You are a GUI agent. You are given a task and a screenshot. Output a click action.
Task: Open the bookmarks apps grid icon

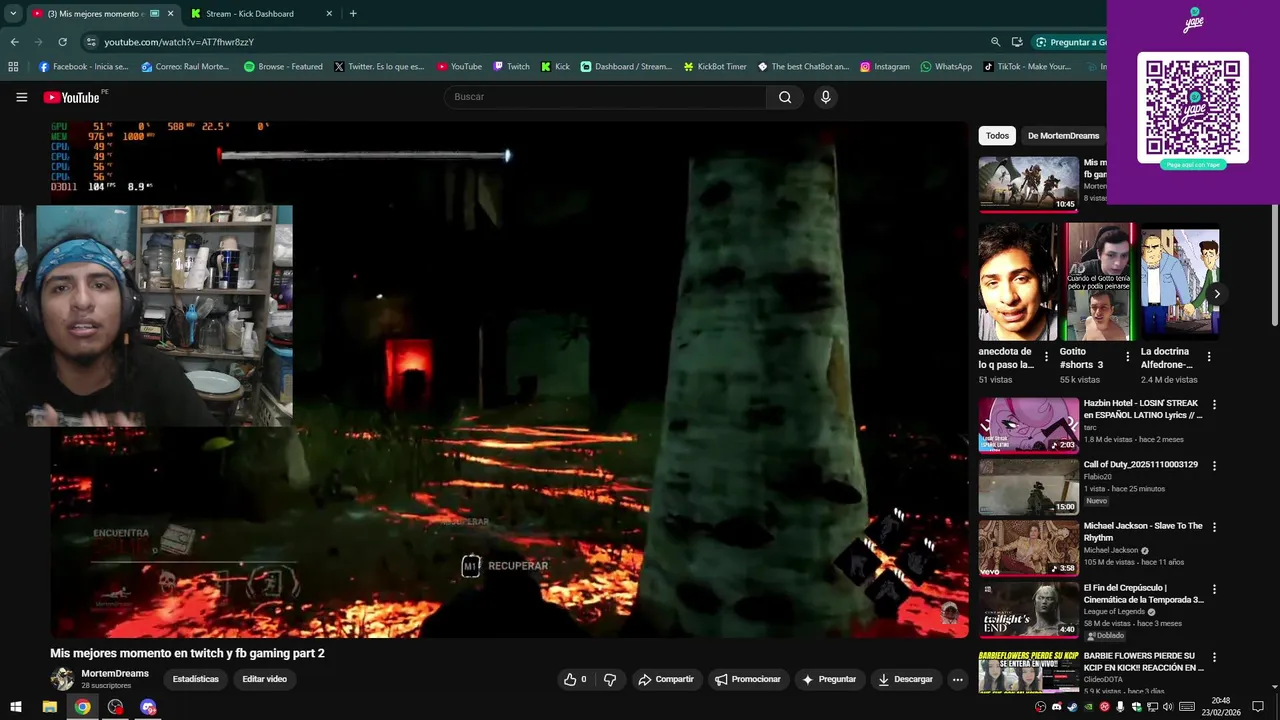(x=13, y=67)
